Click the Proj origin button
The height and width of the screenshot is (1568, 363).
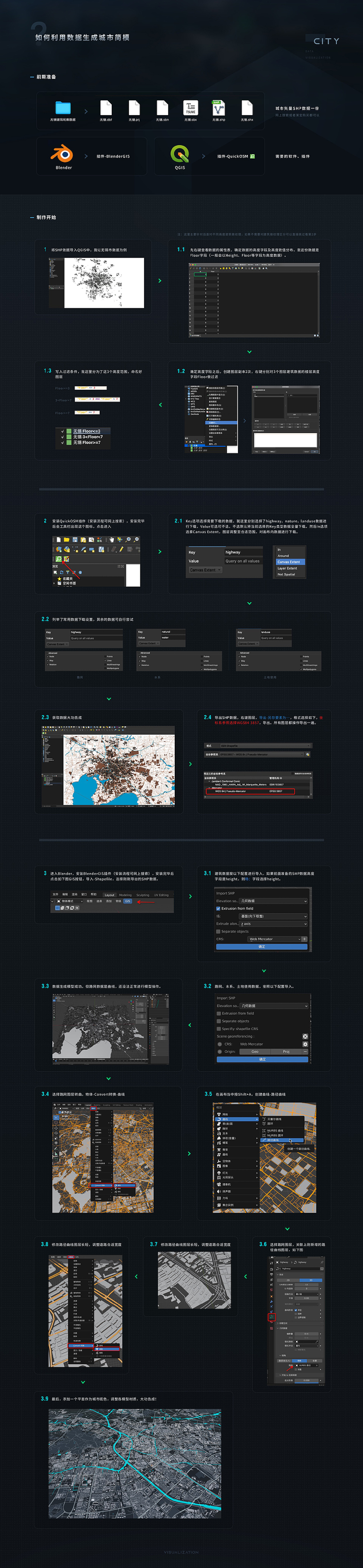coord(286,1051)
